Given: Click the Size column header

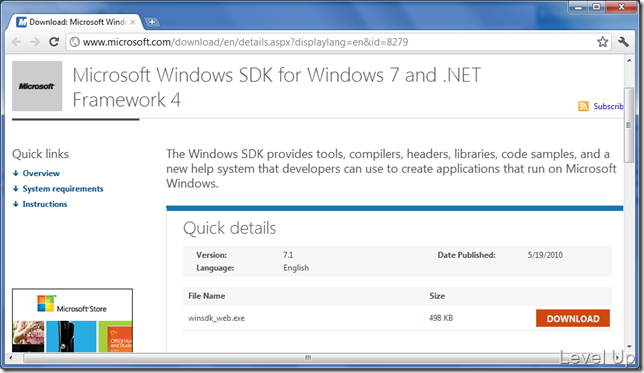Looking at the screenshot, I should tap(437, 296).
